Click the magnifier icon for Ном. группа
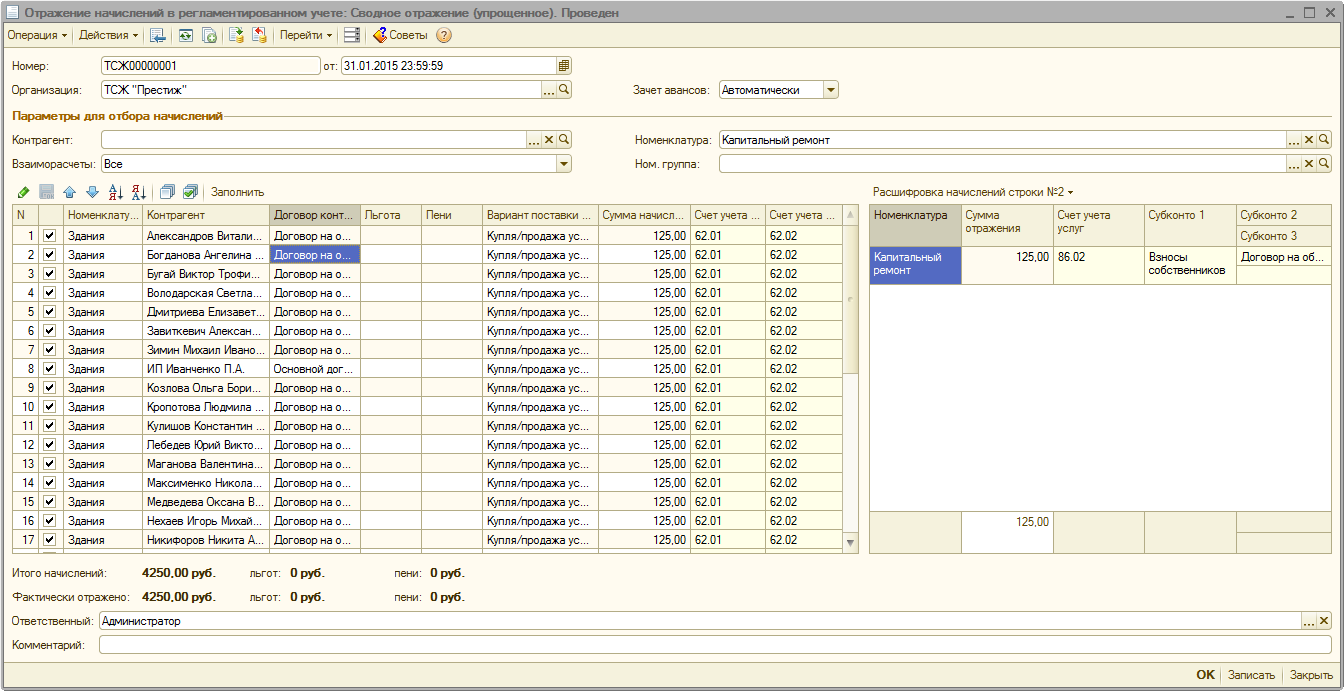 [x=1324, y=164]
